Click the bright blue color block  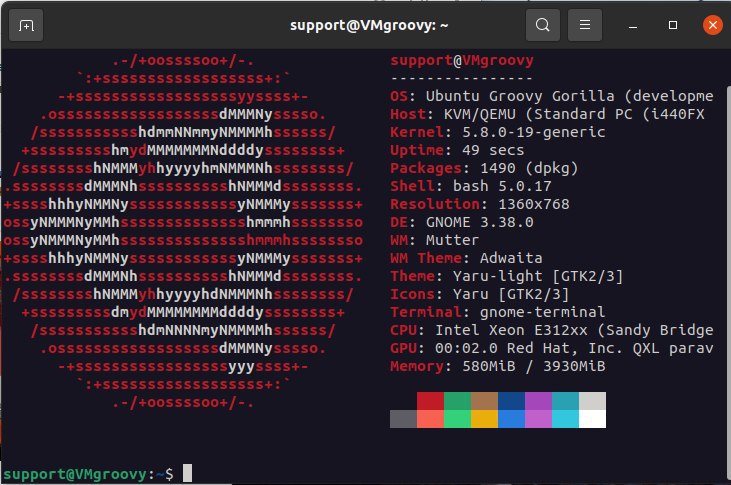tap(511, 419)
